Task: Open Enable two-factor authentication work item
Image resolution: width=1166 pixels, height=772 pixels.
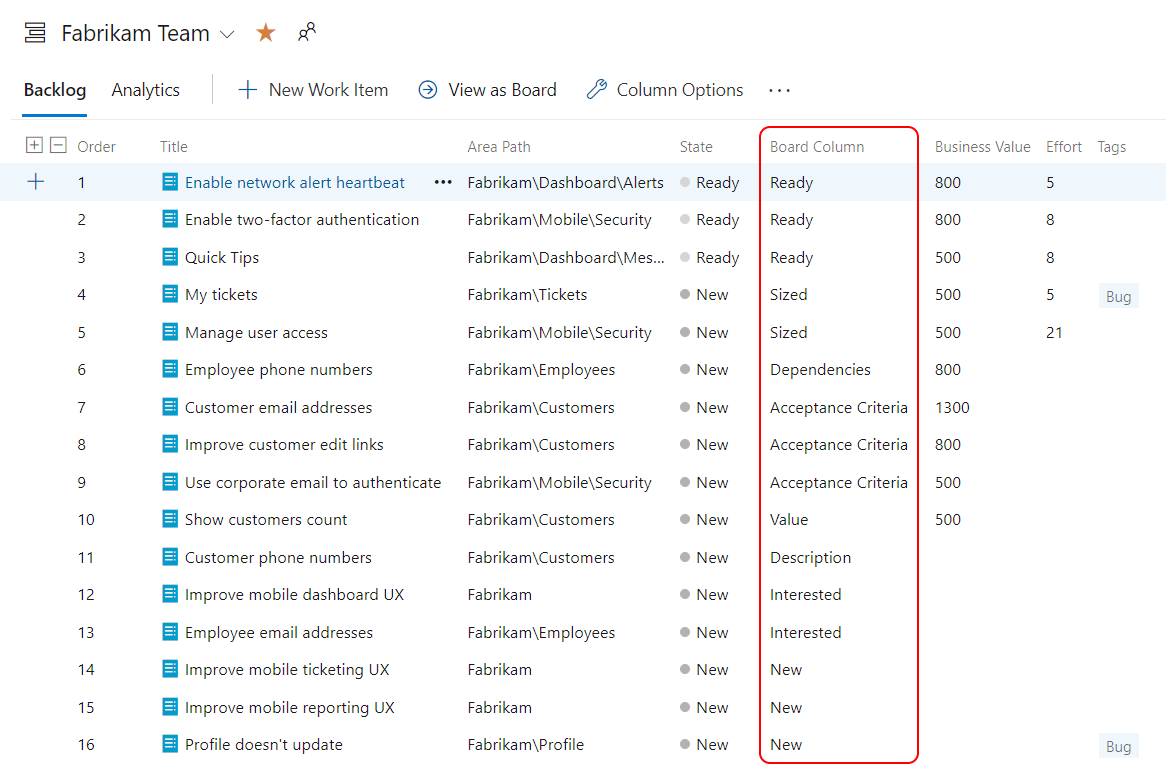Action: coord(302,219)
